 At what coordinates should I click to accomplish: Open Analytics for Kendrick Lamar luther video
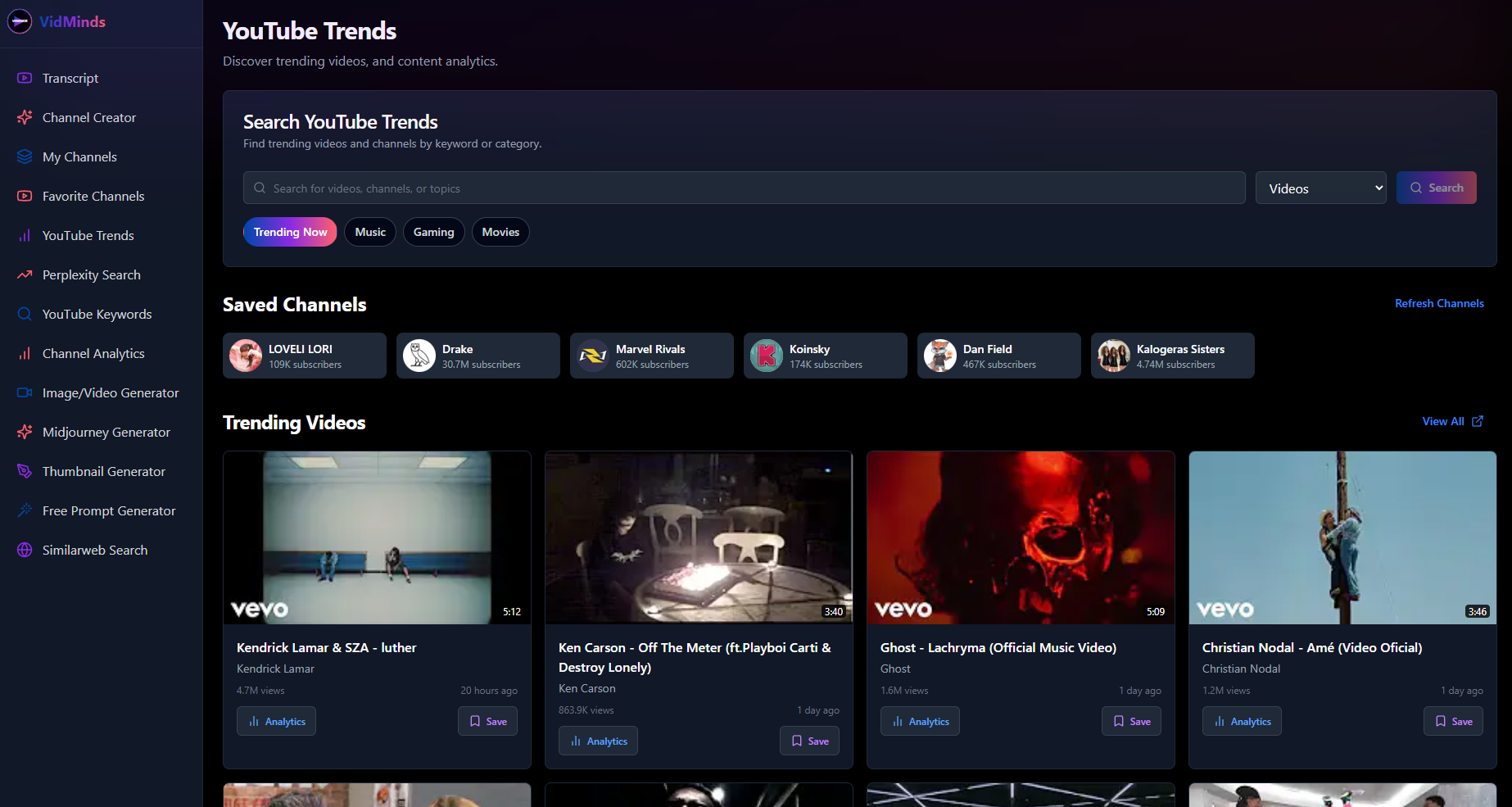(x=276, y=721)
